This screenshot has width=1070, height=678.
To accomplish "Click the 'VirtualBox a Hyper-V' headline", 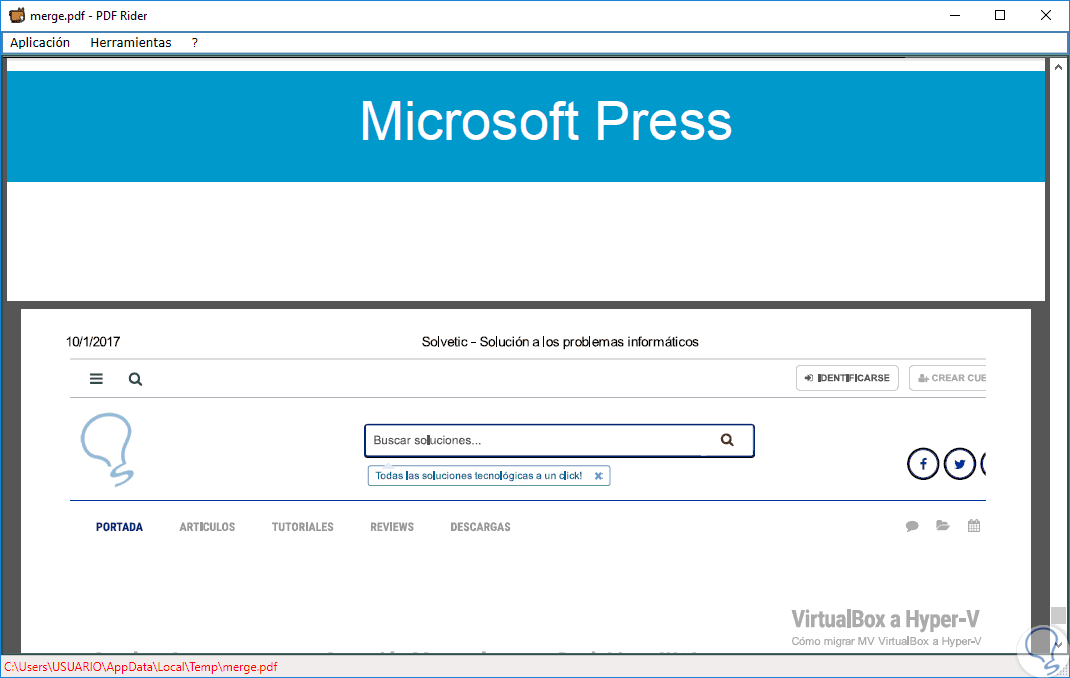I will coord(885,619).
